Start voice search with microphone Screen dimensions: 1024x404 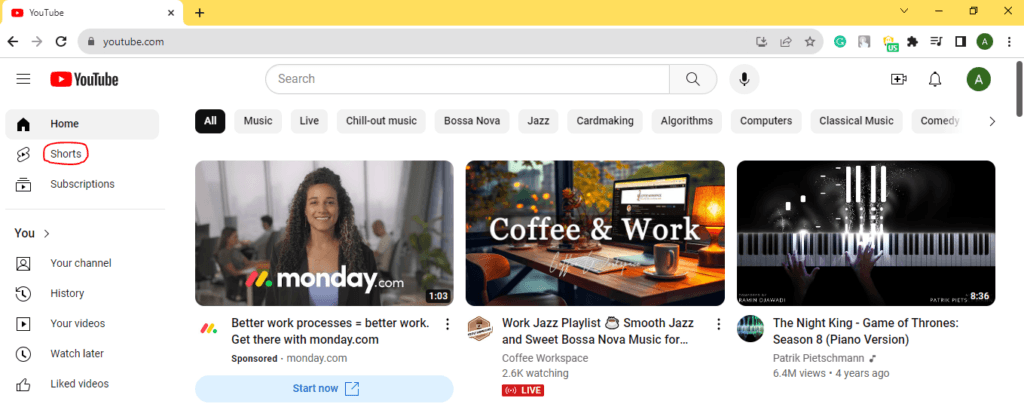744,79
